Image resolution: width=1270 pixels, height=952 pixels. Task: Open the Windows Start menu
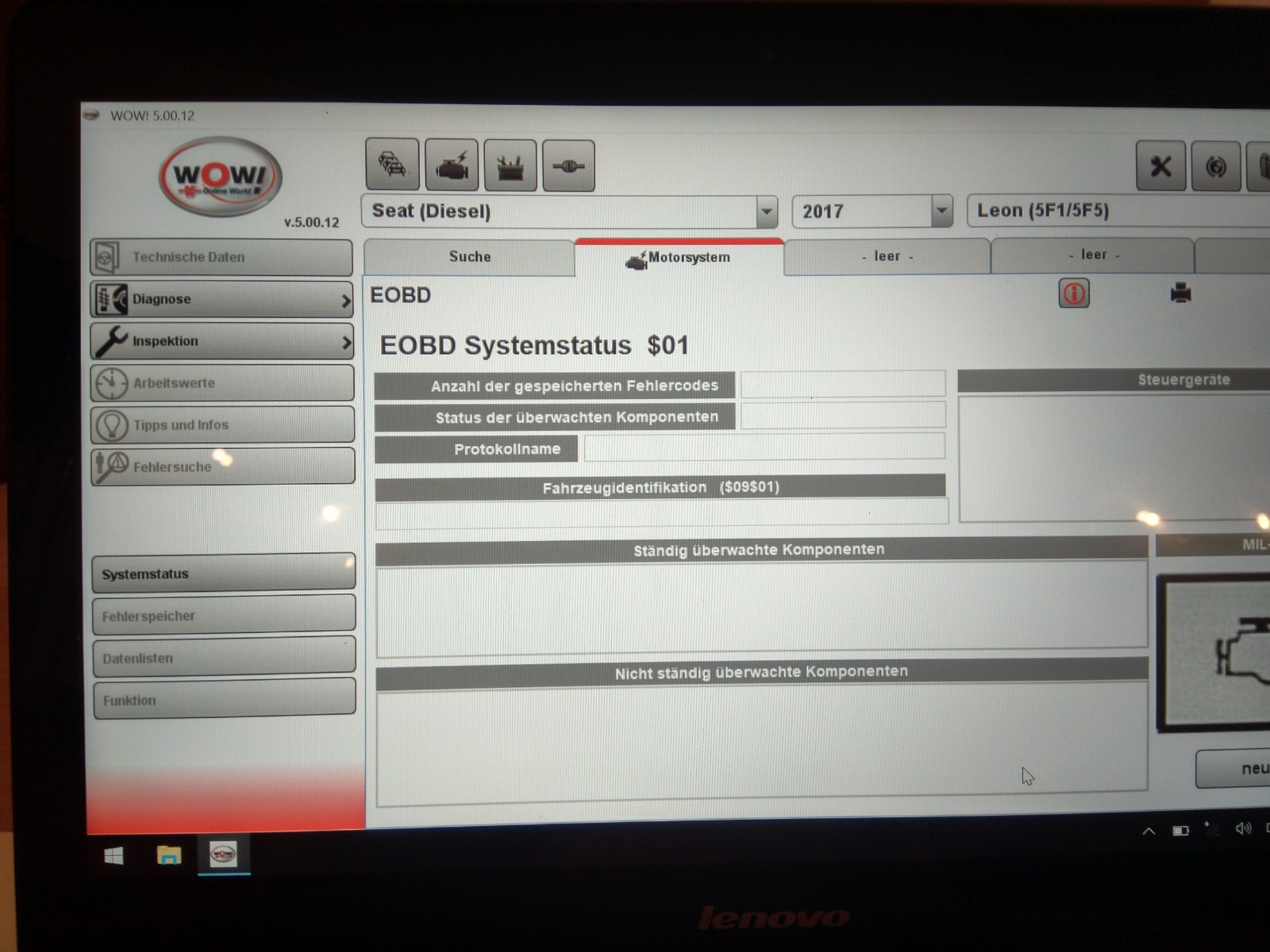click(x=114, y=856)
